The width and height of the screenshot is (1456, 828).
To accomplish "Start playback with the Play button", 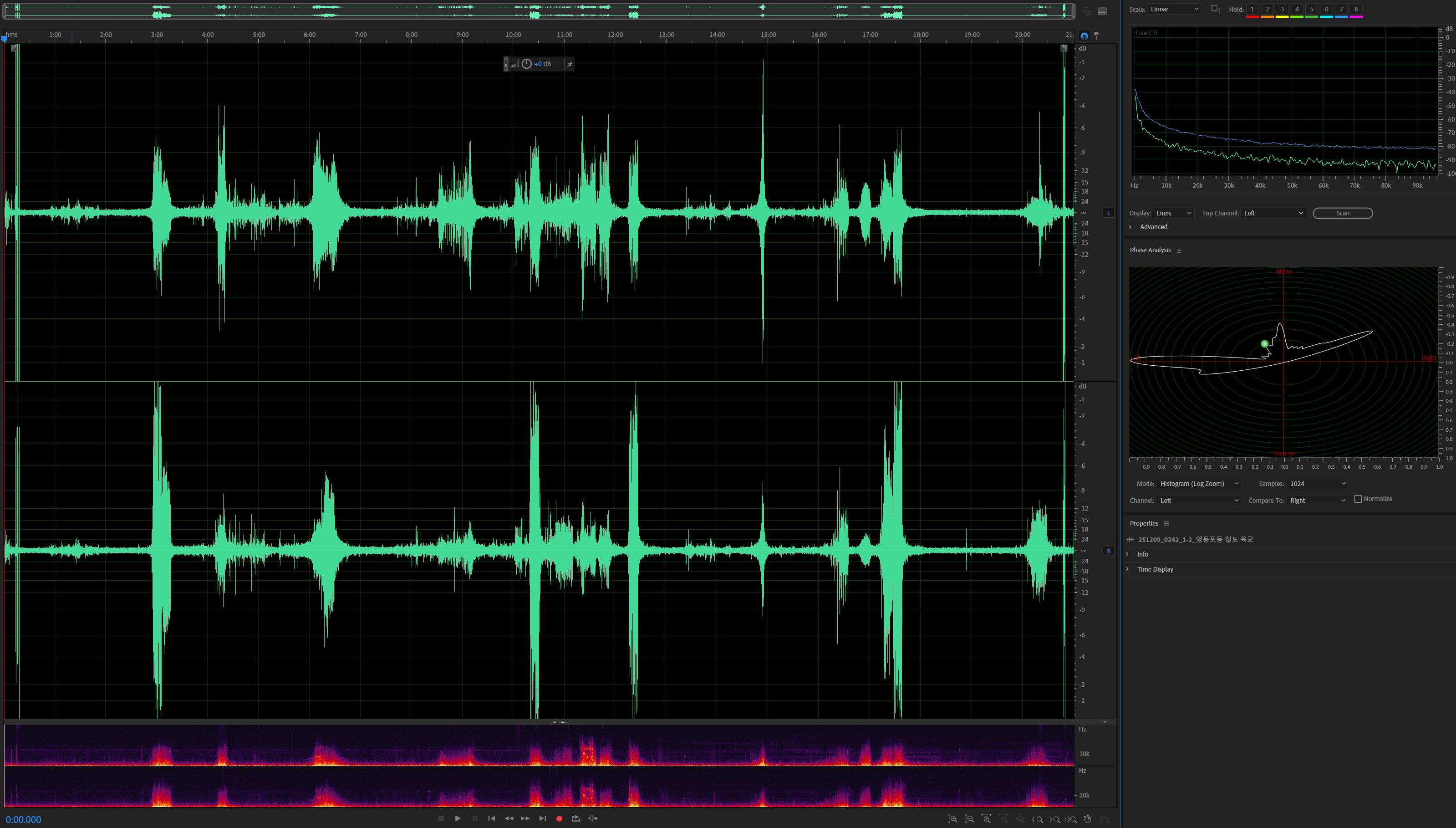I will pos(458,818).
